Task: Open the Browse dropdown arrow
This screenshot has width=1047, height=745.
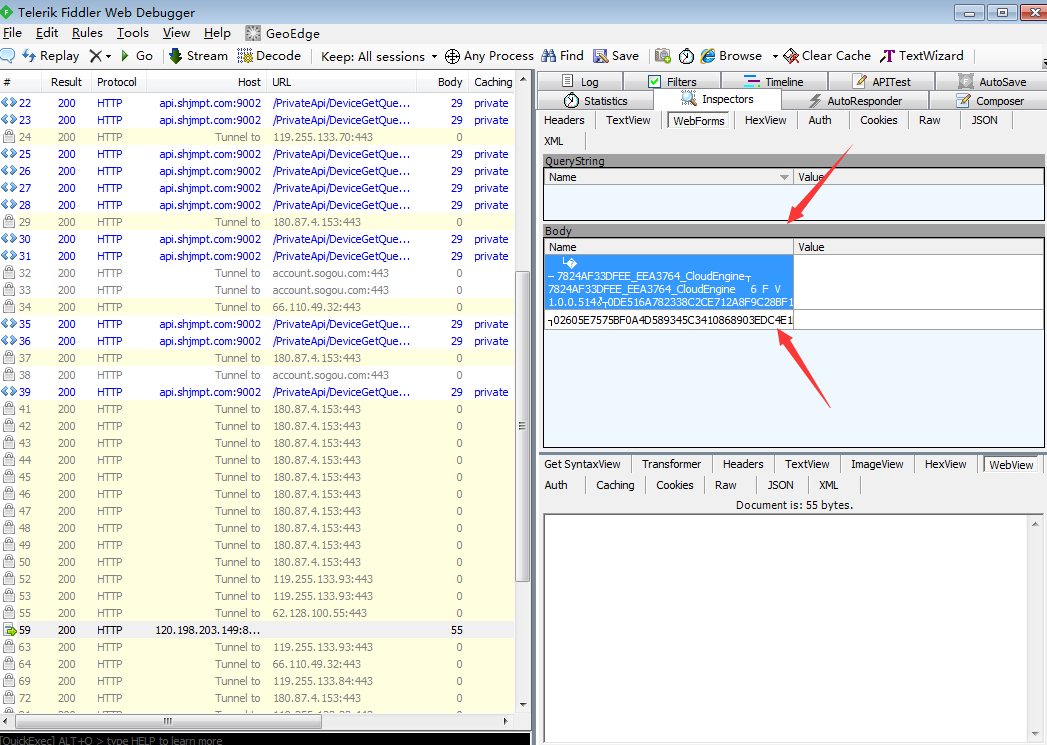Action: (x=775, y=56)
